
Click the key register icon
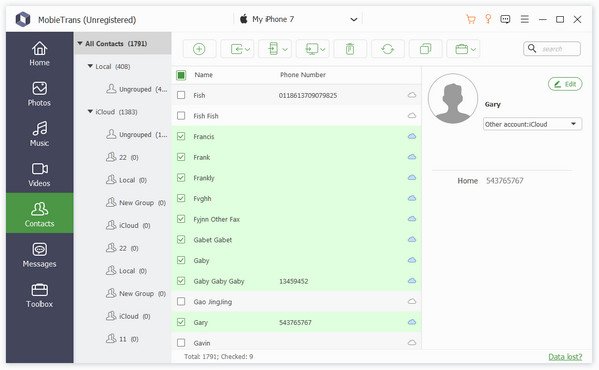coord(488,19)
